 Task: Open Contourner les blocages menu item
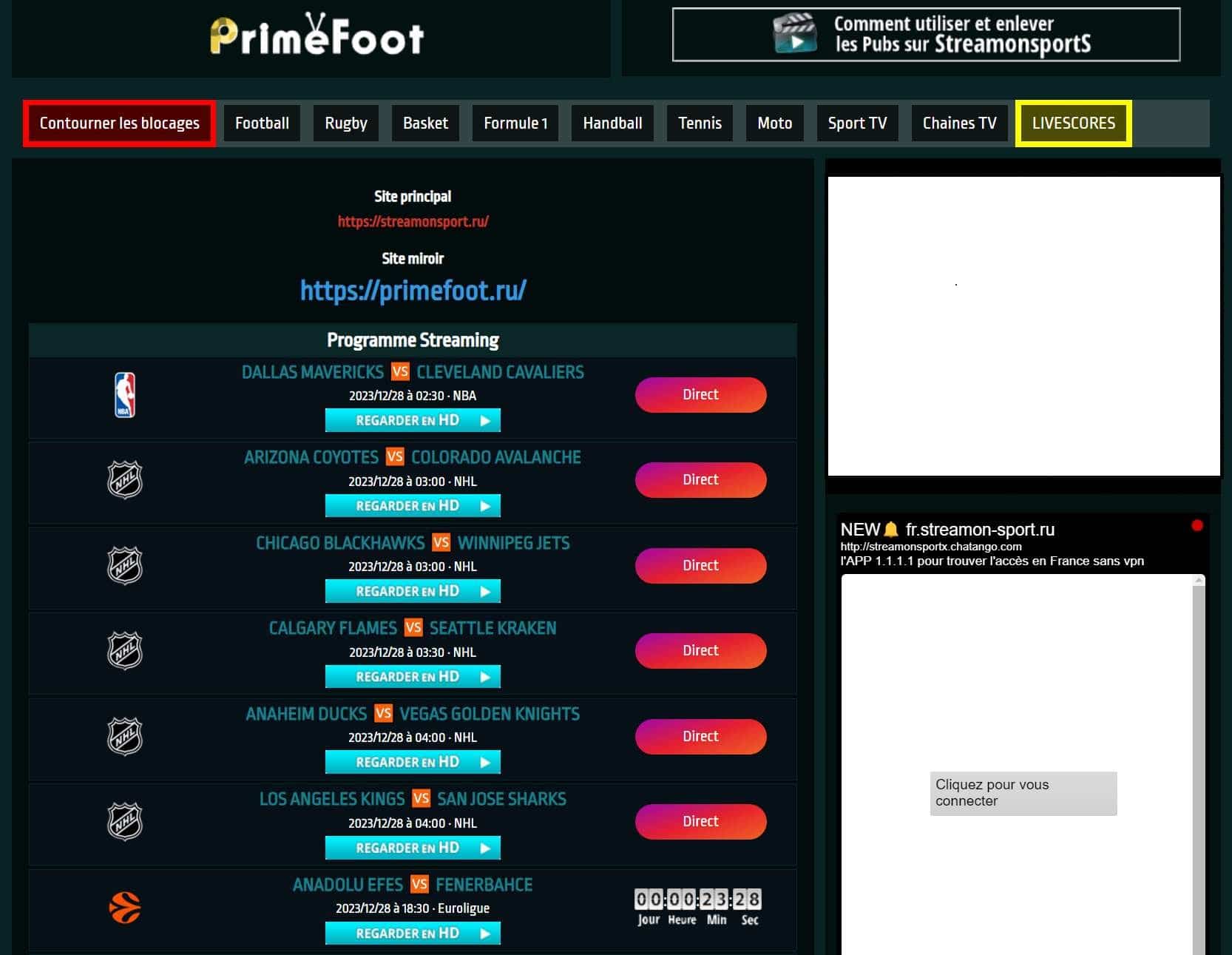pos(120,123)
